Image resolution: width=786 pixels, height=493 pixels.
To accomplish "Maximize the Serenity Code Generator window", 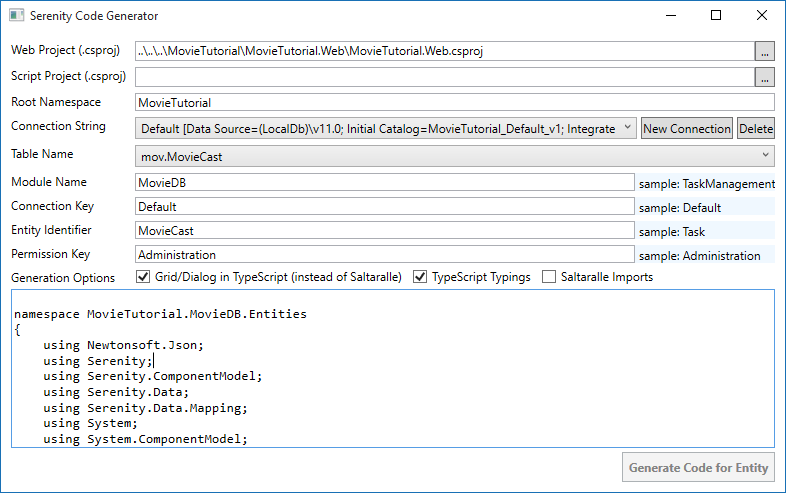I will (715, 16).
